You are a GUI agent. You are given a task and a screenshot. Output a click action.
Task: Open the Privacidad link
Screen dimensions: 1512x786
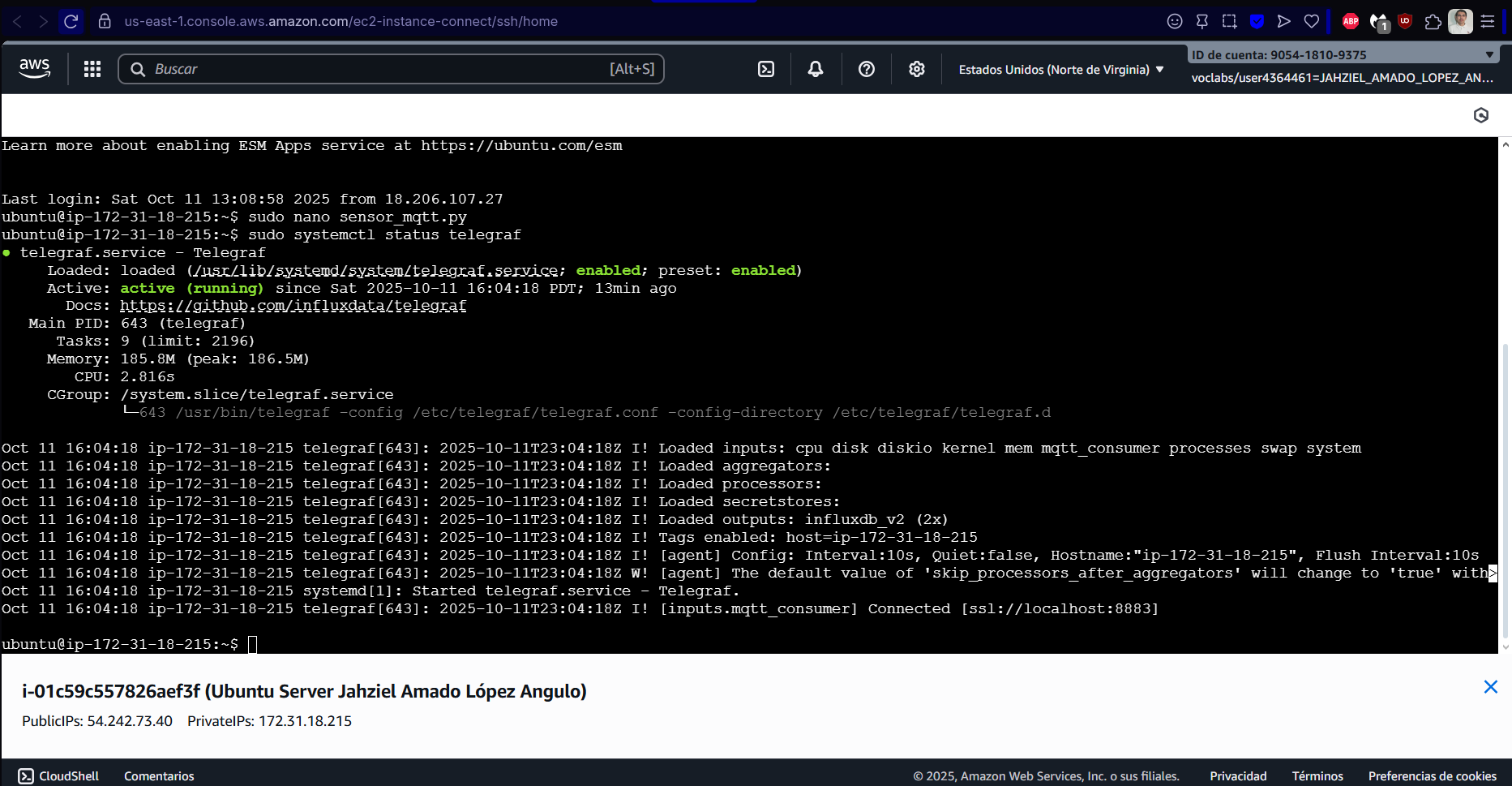click(1238, 776)
